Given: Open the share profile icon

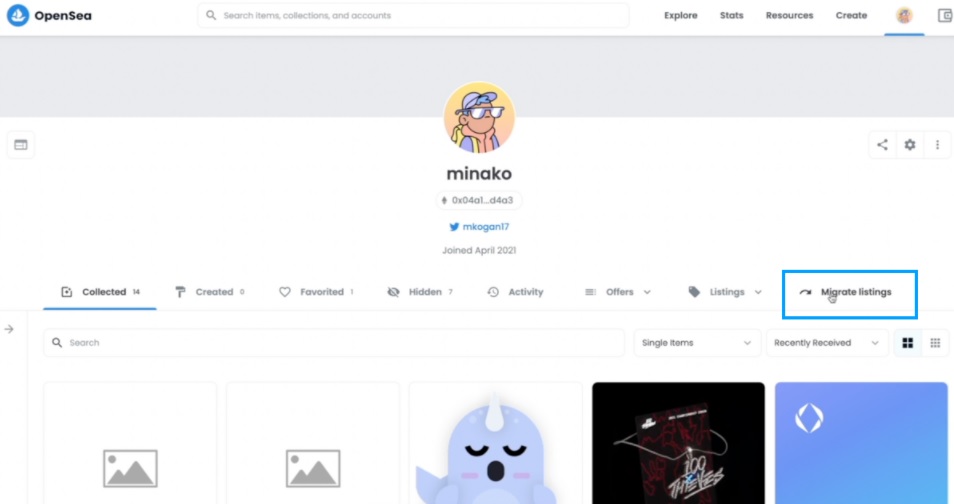Looking at the screenshot, I should click(x=882, y=145).
